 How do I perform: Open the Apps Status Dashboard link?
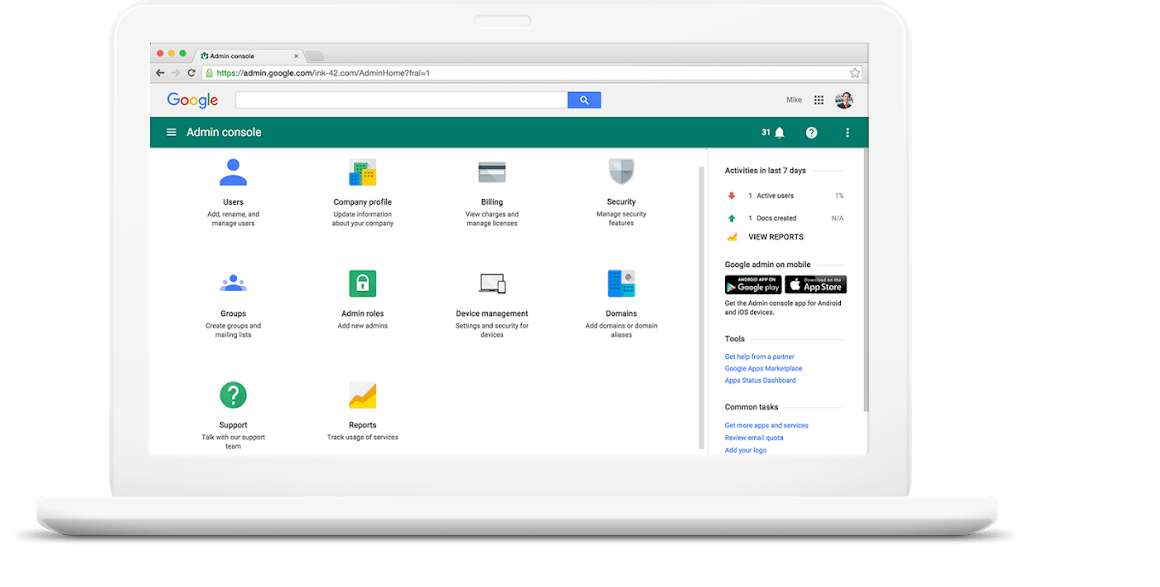760,380
